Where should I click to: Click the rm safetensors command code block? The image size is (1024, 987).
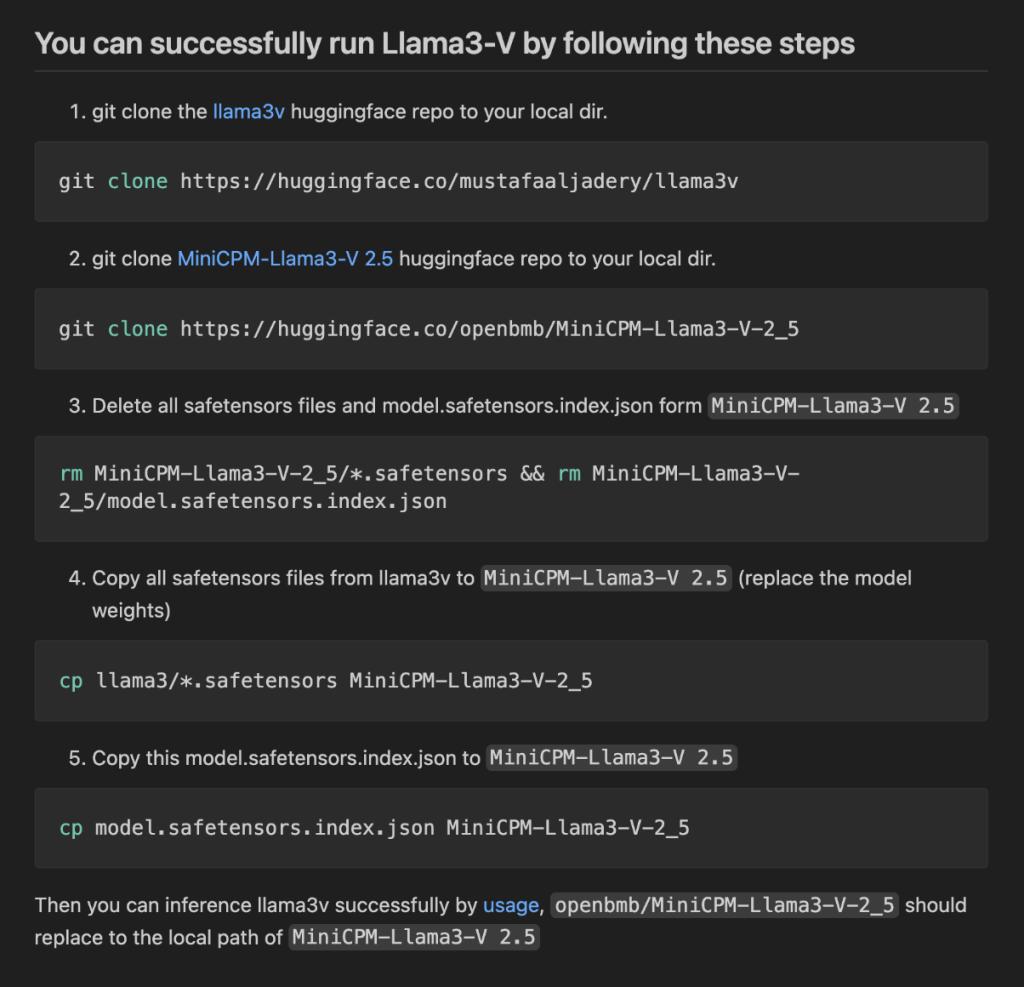511,487
